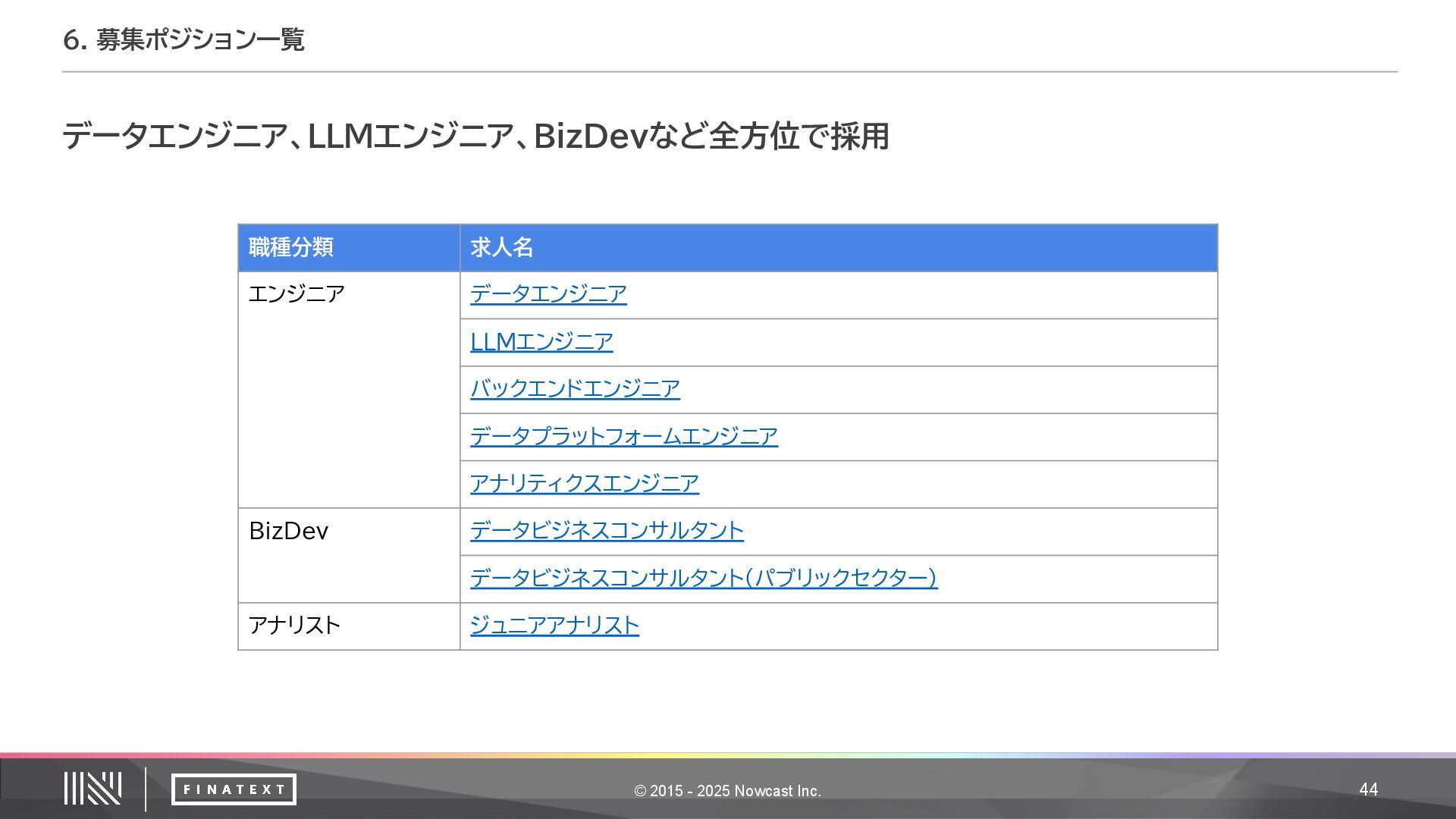Open the データプラットフォームエンジニア link
1456x819 pixels.
623,437
